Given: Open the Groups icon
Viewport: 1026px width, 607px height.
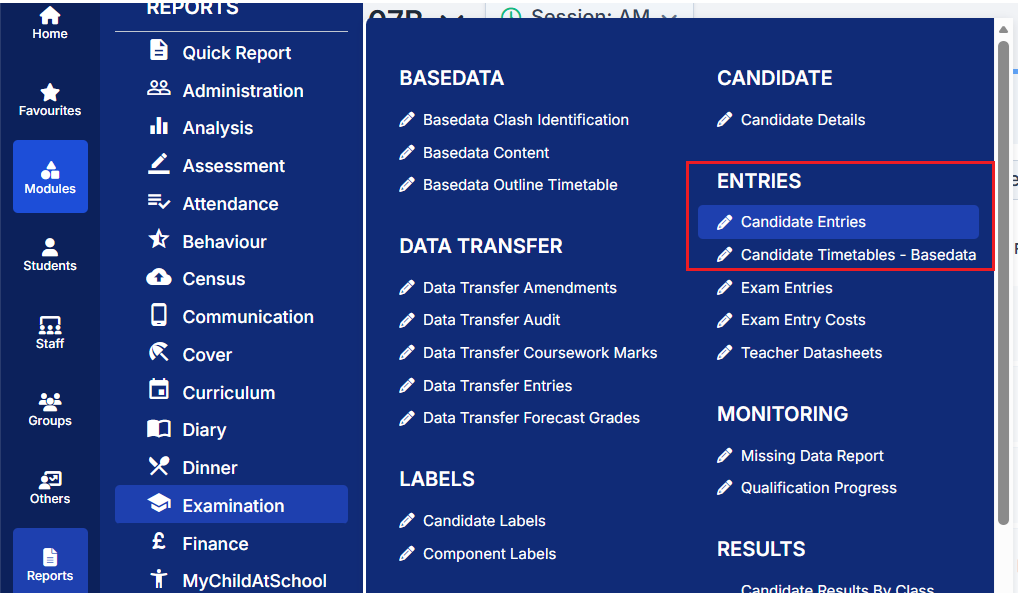Looking at the screenshot, I should point(50,409).
